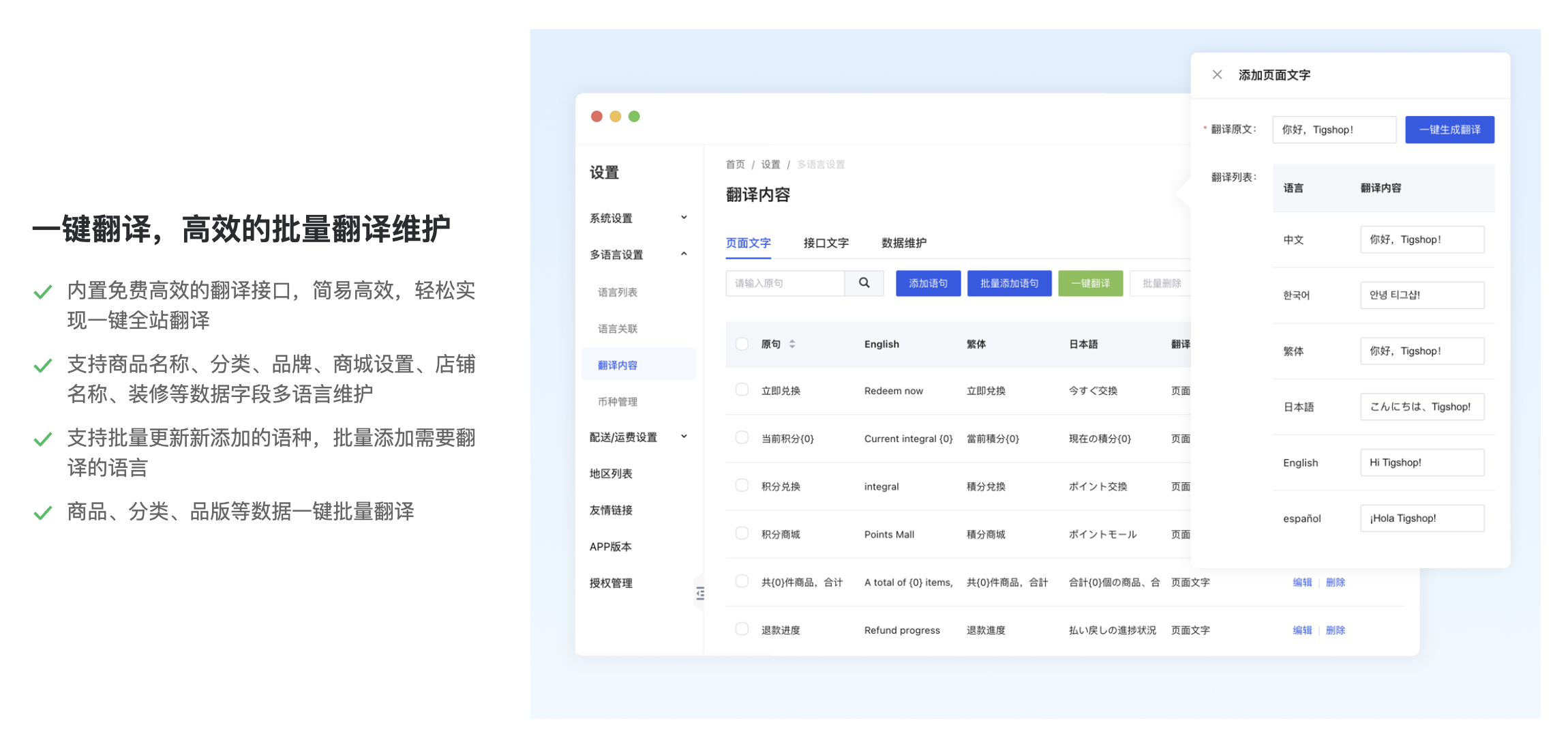The width and height of the screenshot is (1568, 749).
Task: Click the green window dot
Action: (634, 117)
